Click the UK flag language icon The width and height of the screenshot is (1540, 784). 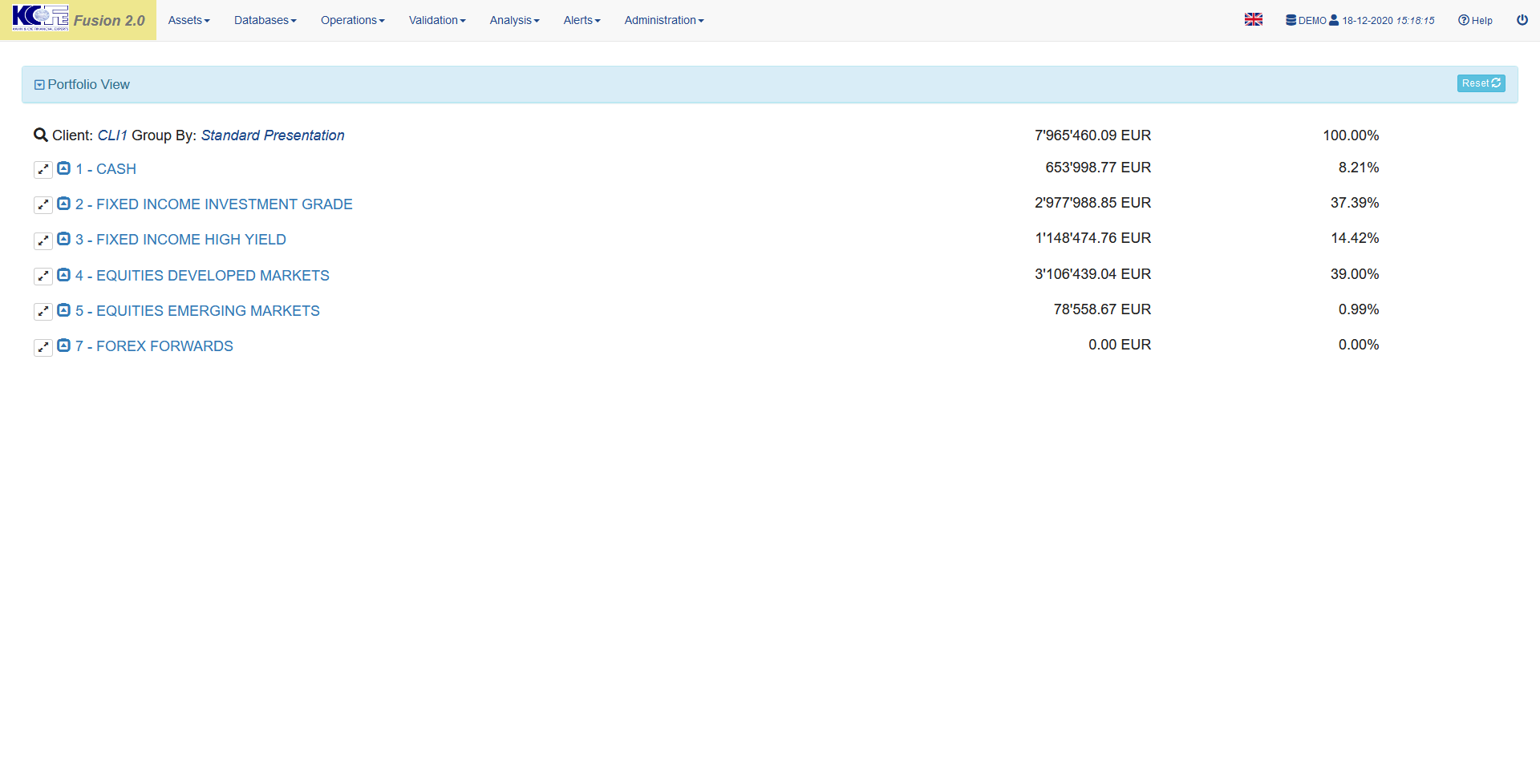pos(1253,20)
